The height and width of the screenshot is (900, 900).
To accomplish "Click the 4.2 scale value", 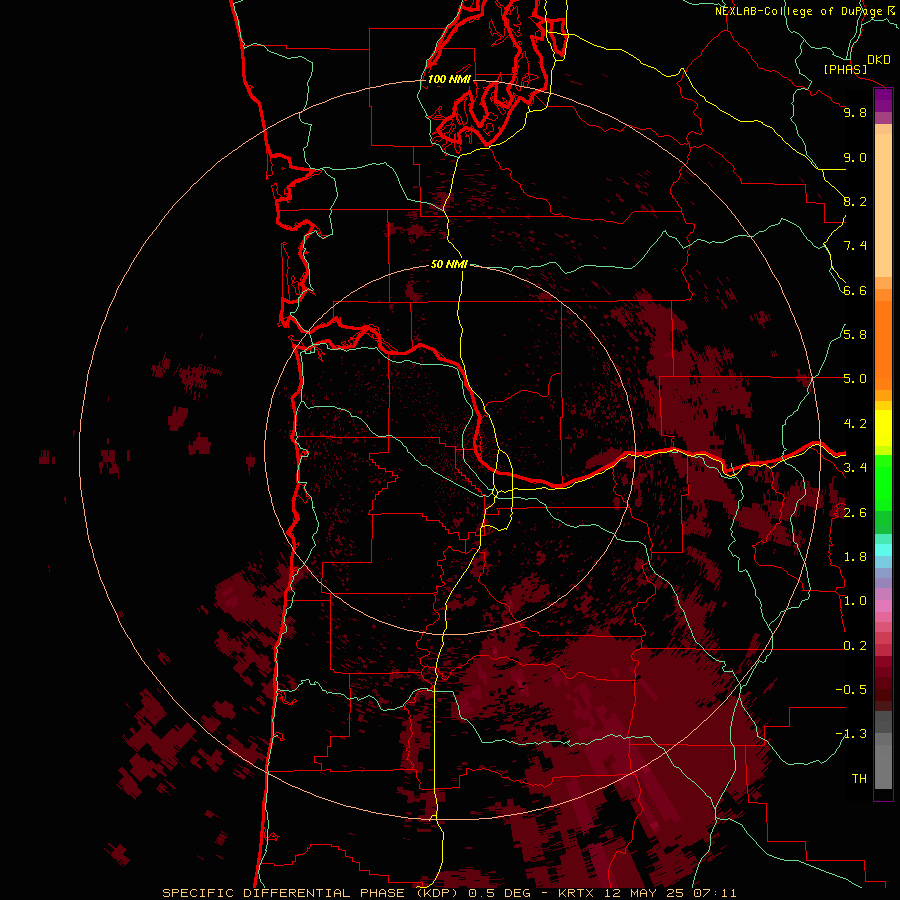I will 855,424.
